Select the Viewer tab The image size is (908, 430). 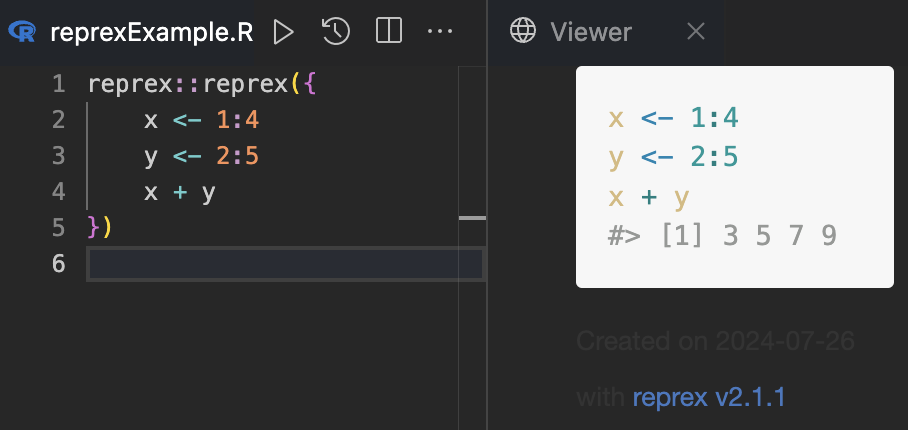click(x=590, y=32)
